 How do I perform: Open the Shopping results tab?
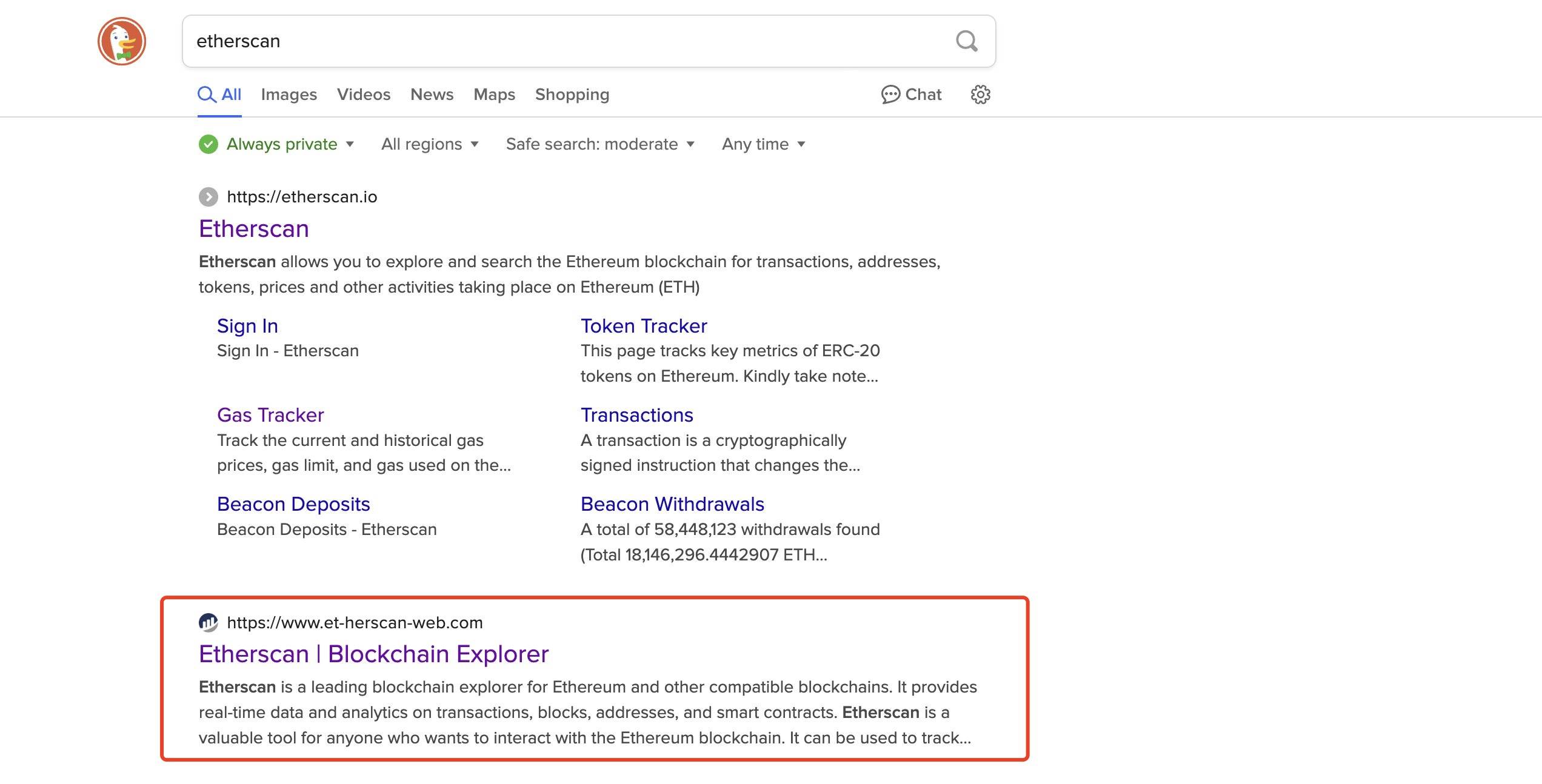click(x=572, y=95)
